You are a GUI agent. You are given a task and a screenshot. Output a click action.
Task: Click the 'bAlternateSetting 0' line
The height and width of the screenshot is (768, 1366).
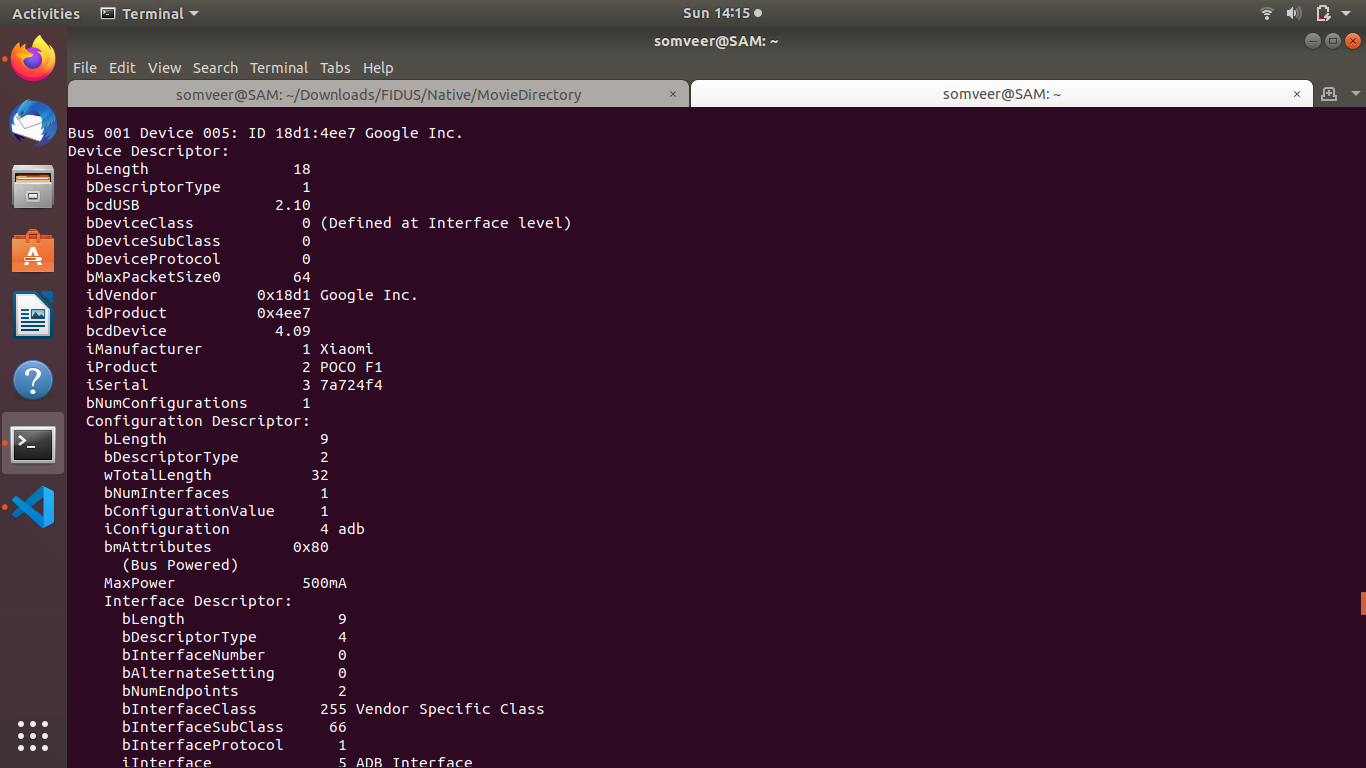pyautogui.click(x=234, y=673)
